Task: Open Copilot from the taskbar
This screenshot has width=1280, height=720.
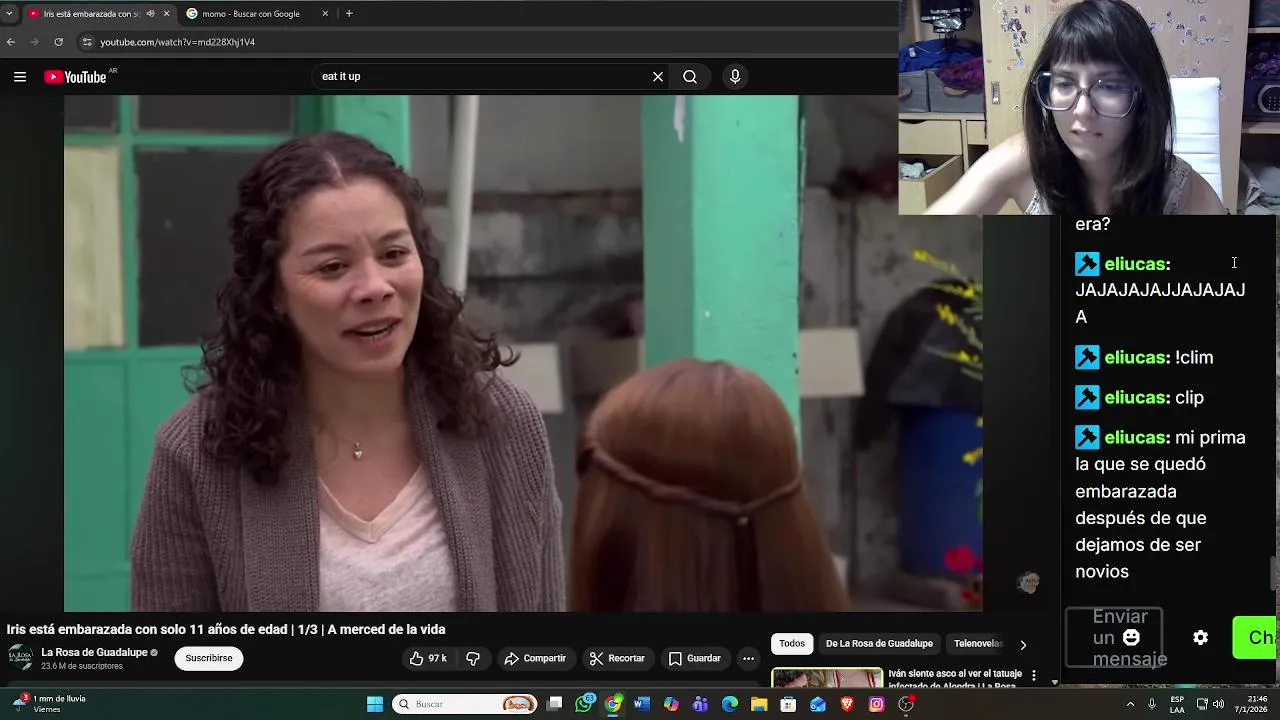Action: coord(671,704)
